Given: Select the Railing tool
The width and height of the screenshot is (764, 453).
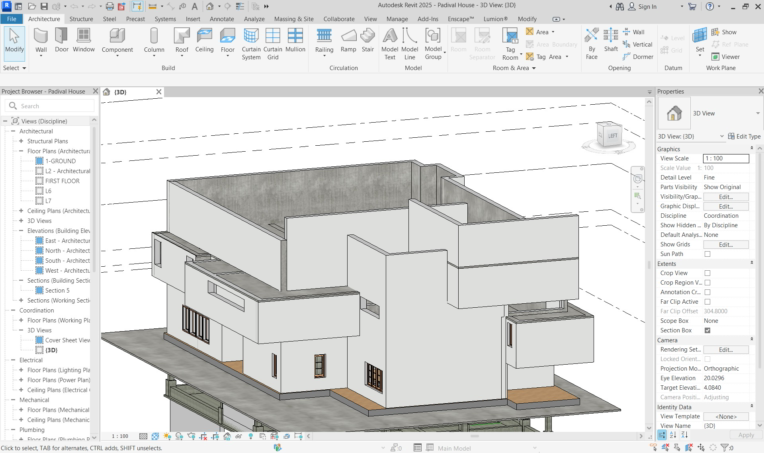Looking at the screenshot, I should click(324, 41).
